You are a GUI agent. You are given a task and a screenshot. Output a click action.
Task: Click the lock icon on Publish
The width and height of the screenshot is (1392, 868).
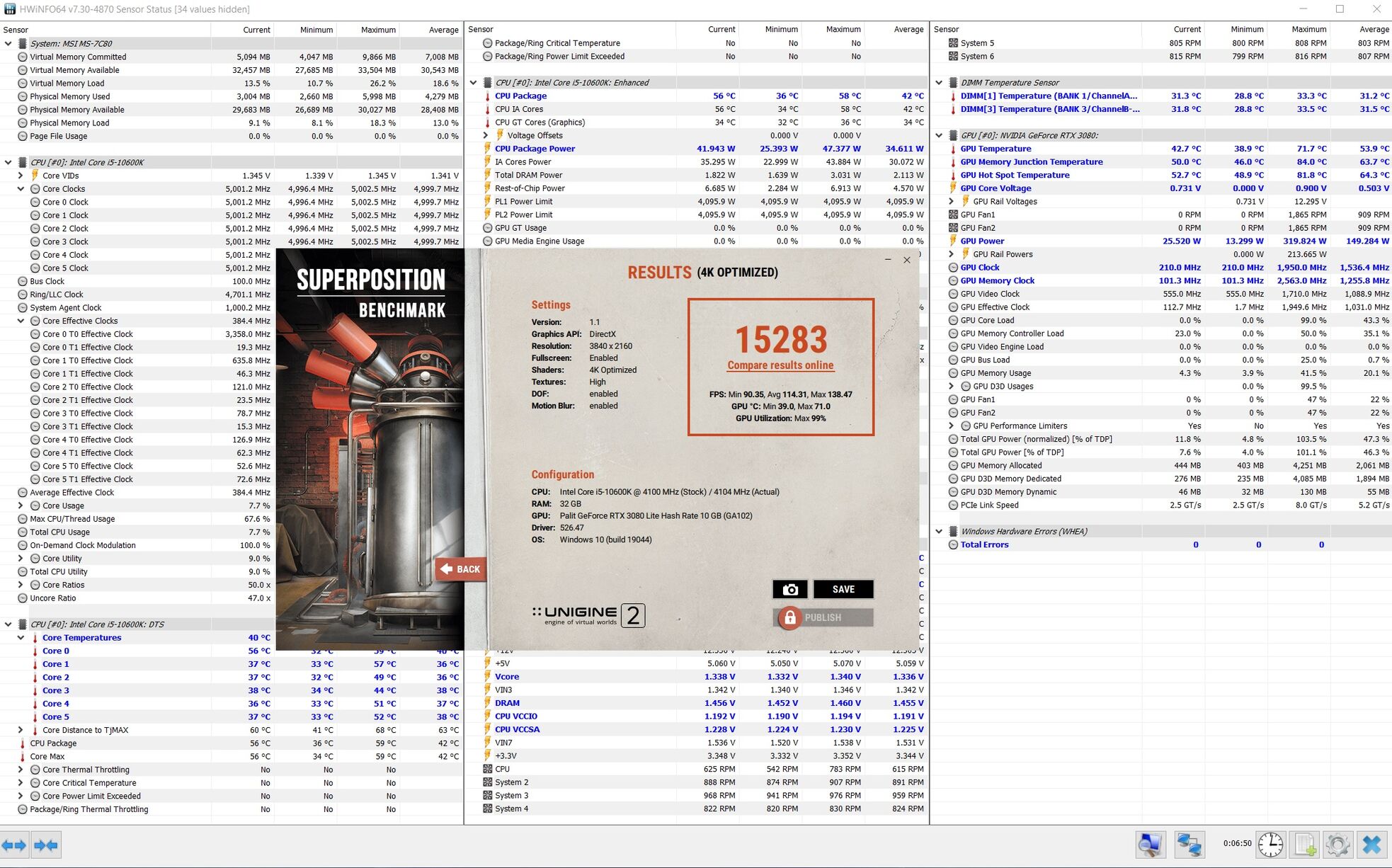[x=789, y=617]
